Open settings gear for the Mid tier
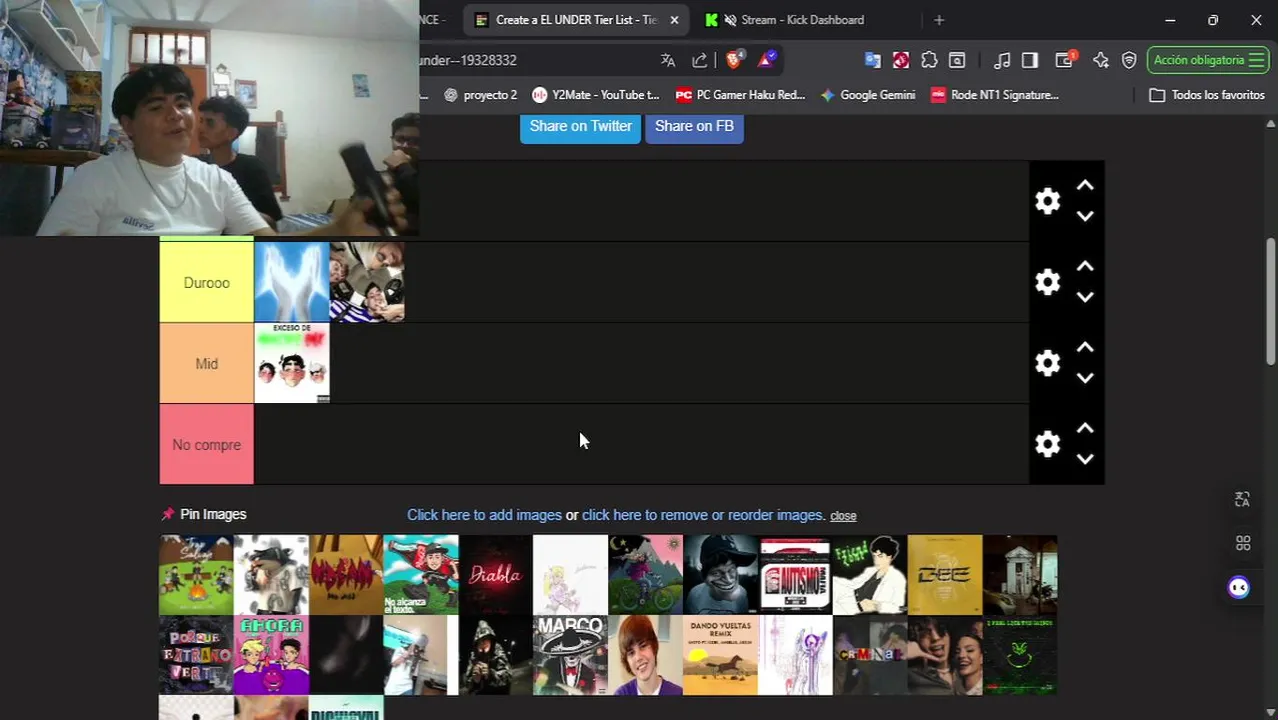The width and height of the screenshot is (1278, 720). pos(1047,363)
